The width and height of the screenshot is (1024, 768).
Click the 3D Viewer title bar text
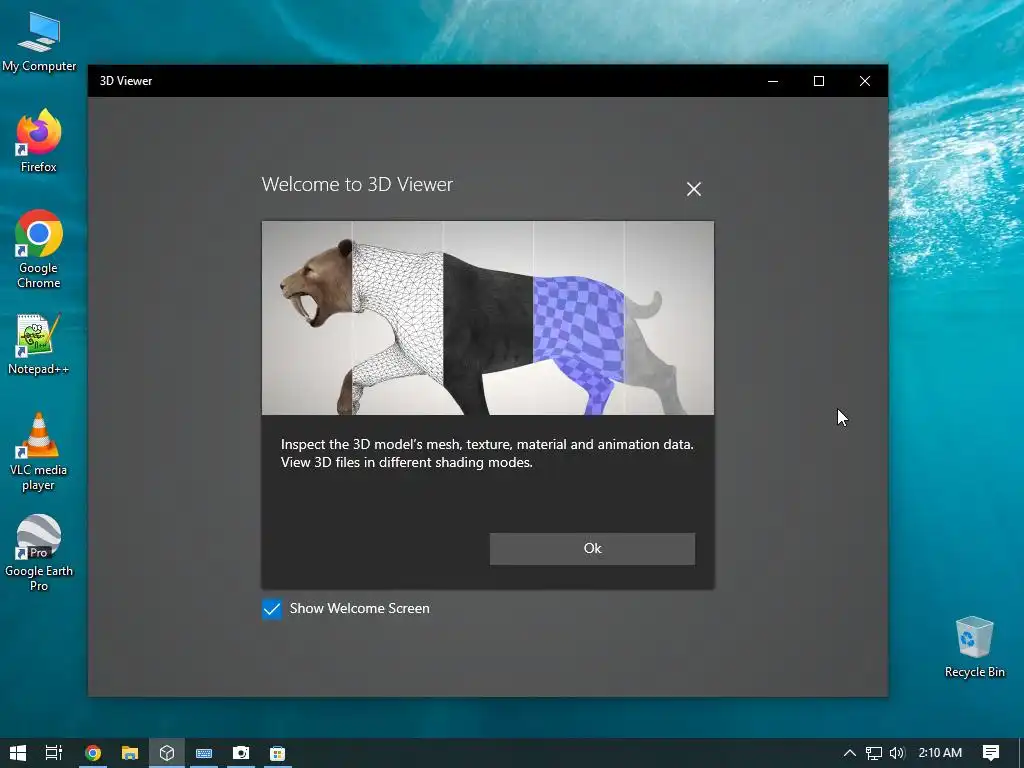pos(126,81)
